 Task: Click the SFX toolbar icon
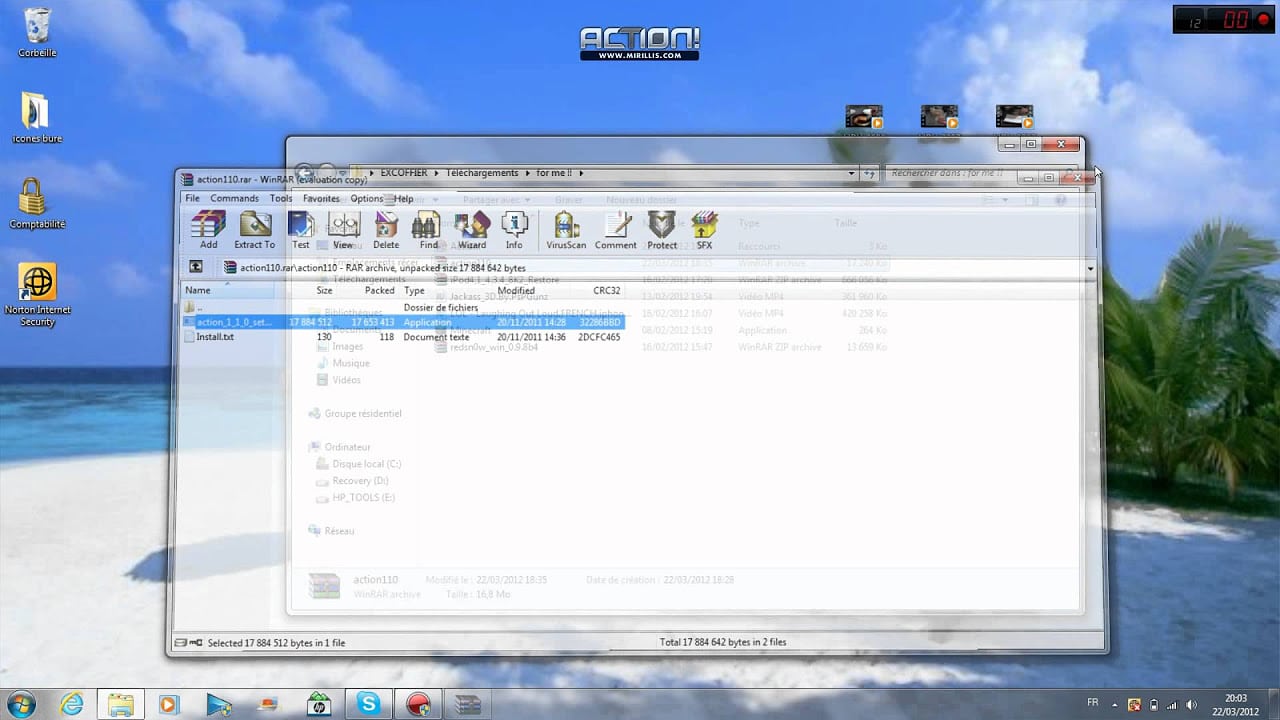click(x=705, y=230)
